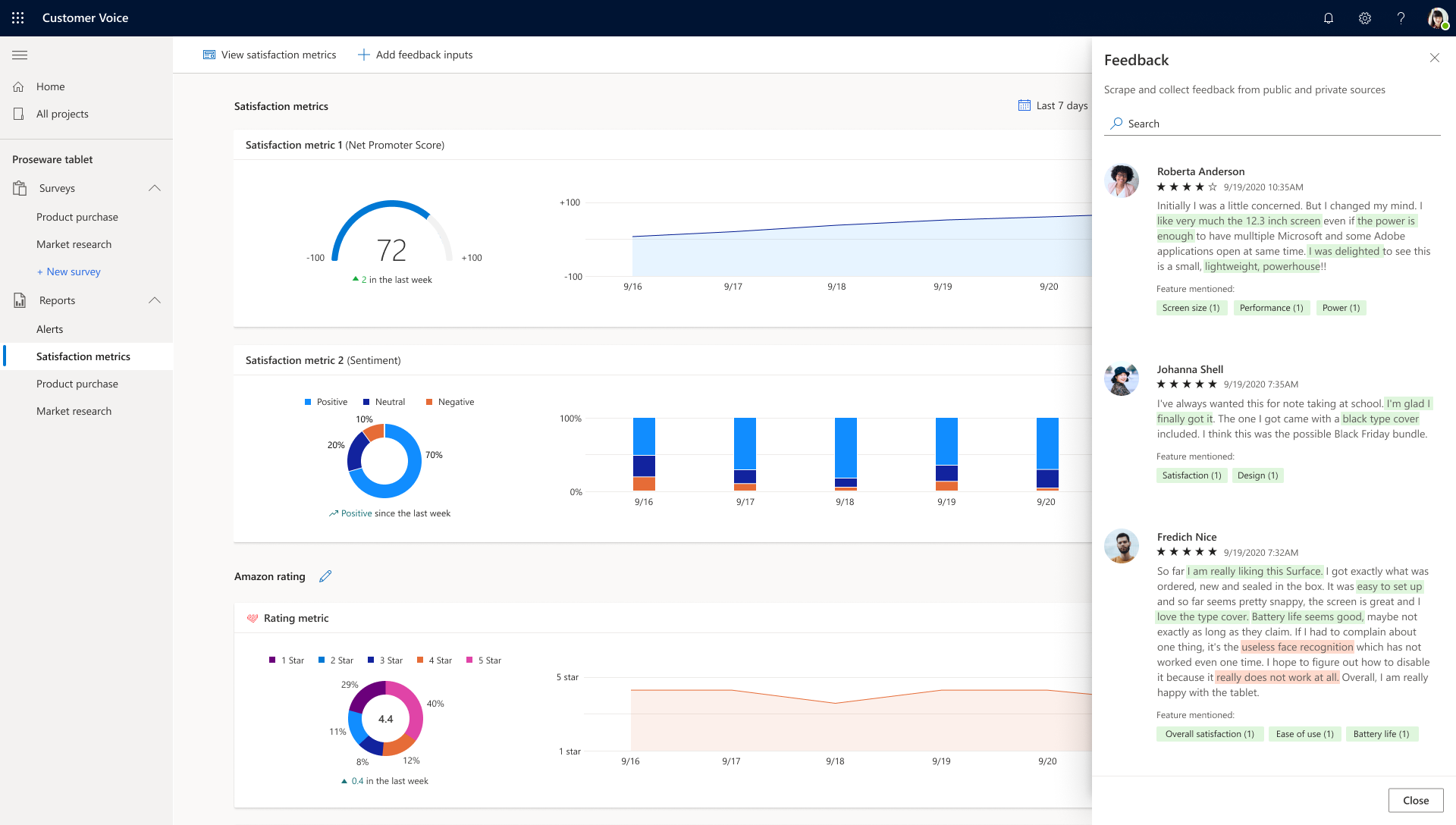
Task: Collapse the Reports section chevron
Action: (155, 300)
